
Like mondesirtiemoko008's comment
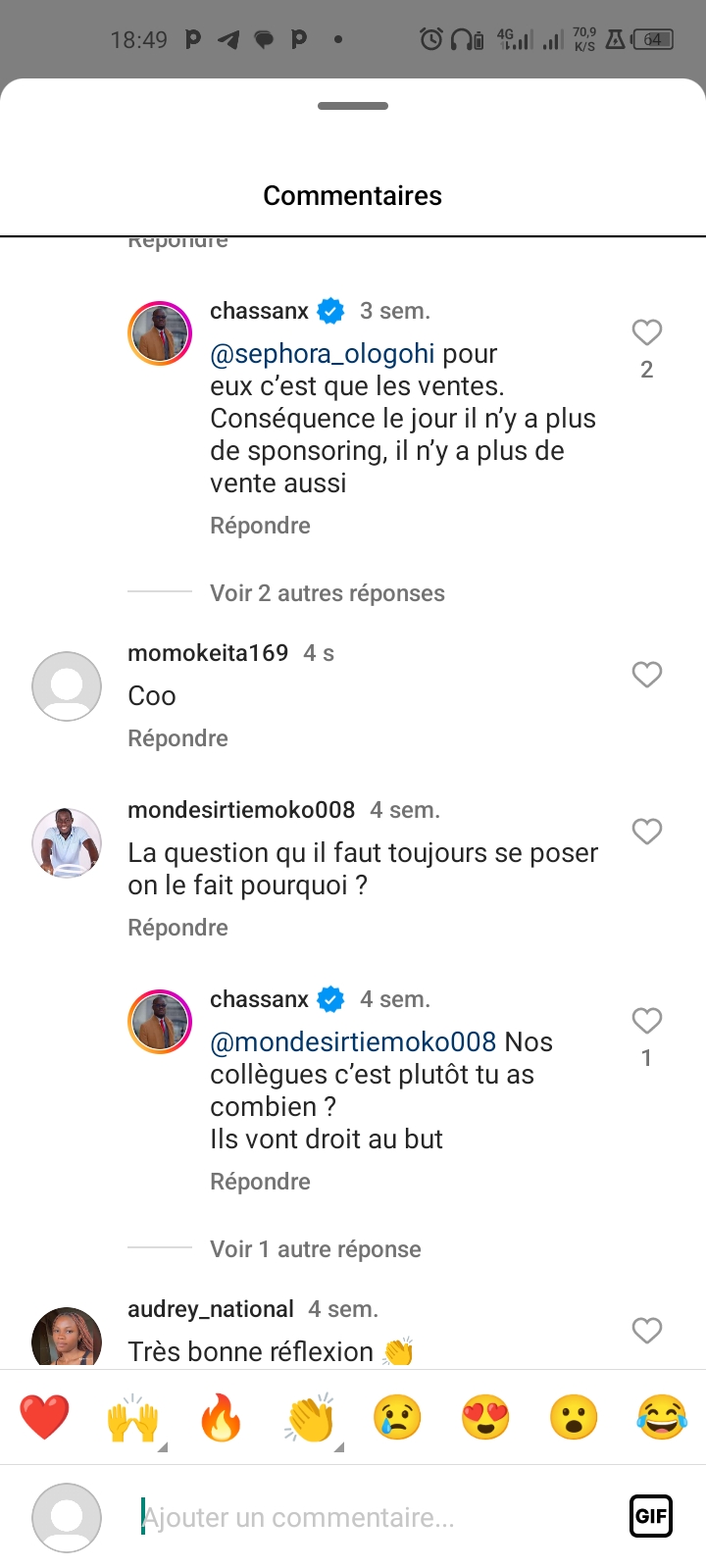click(646, 832)
